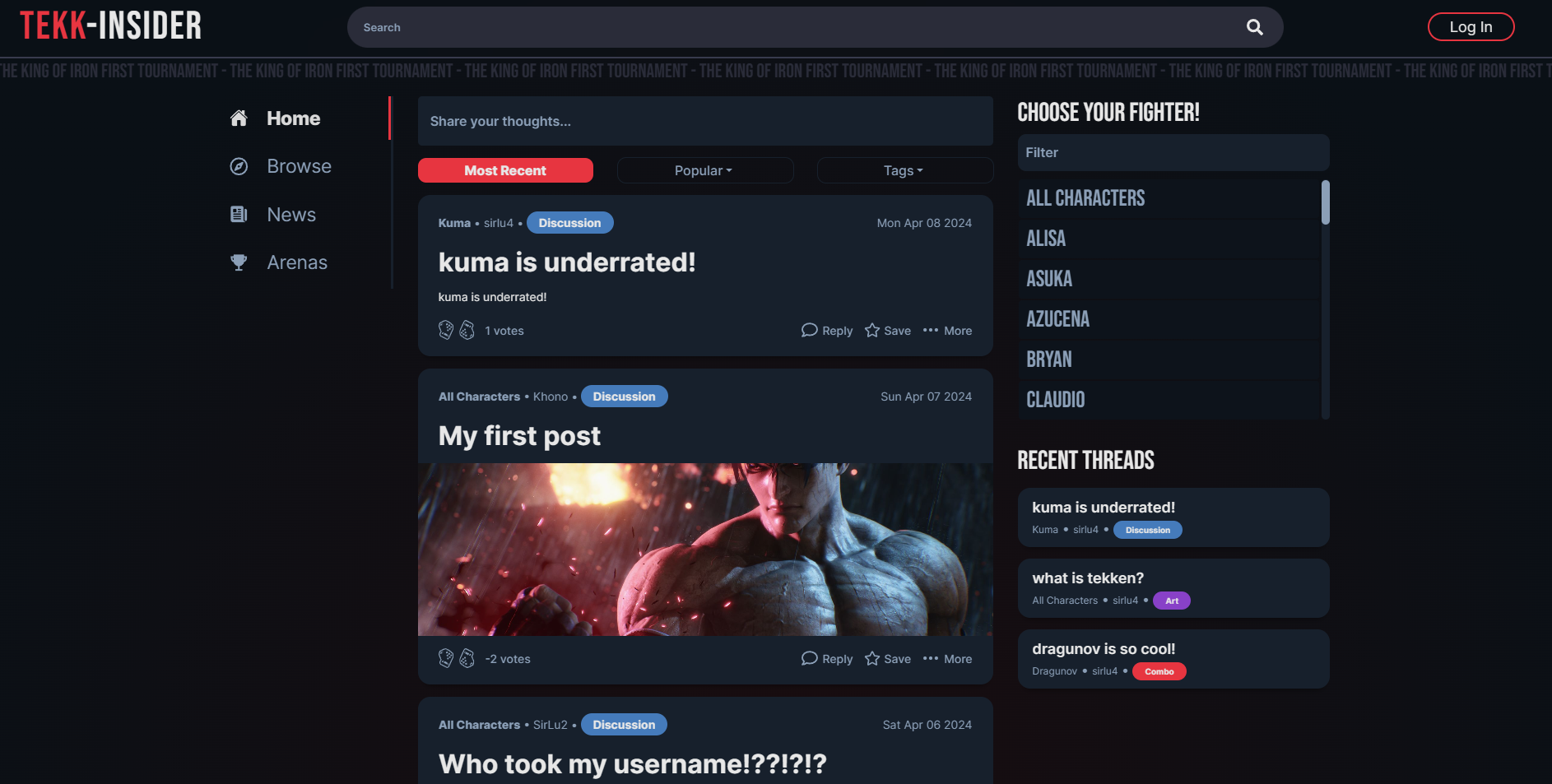The width and height of the screenshot is (1552, 784).
Task: Click '1 votes' count text
Action: pos(504,331)
